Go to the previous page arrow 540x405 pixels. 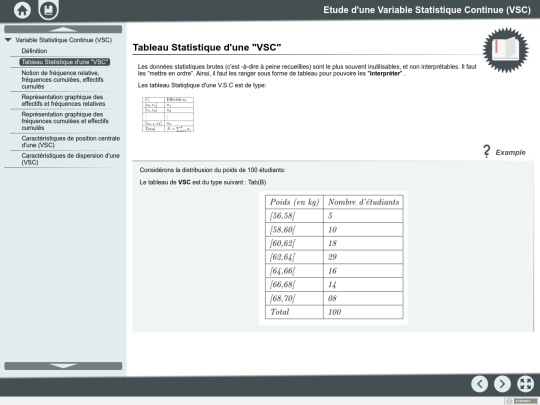pyautogui.click(x=479, y=384)
